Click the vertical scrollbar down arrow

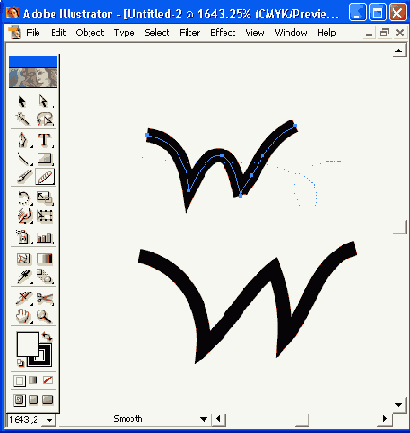(399, 405)
